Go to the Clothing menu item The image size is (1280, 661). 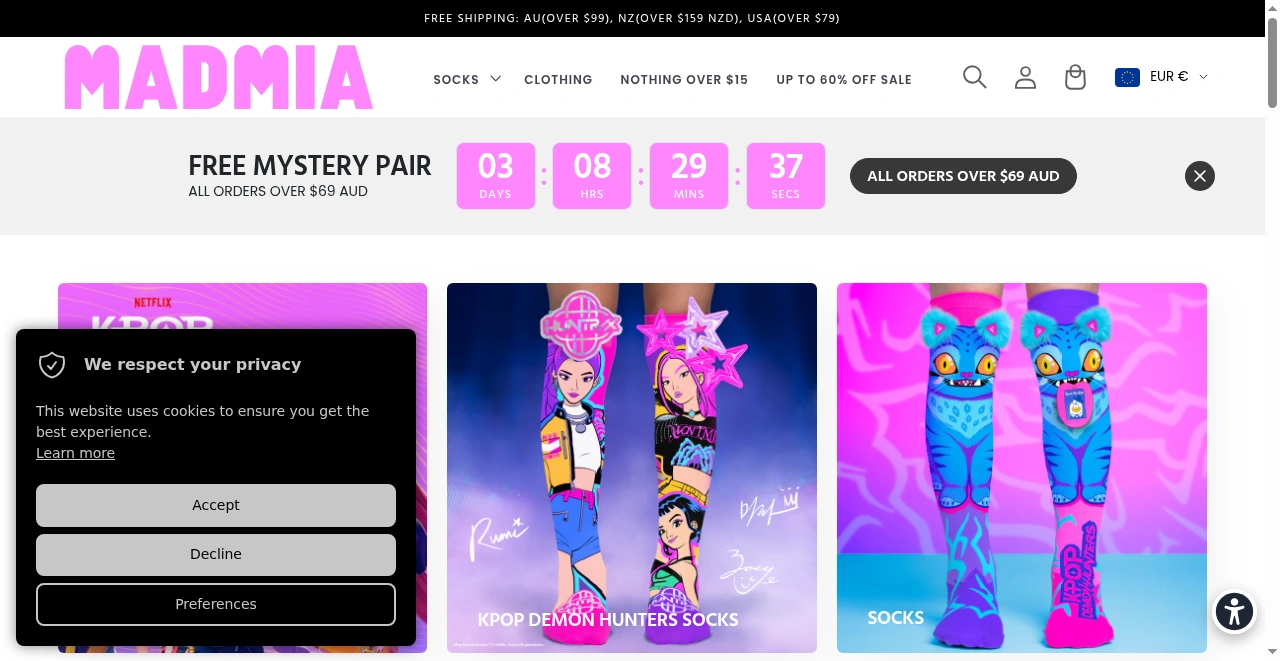pos(558,79)
